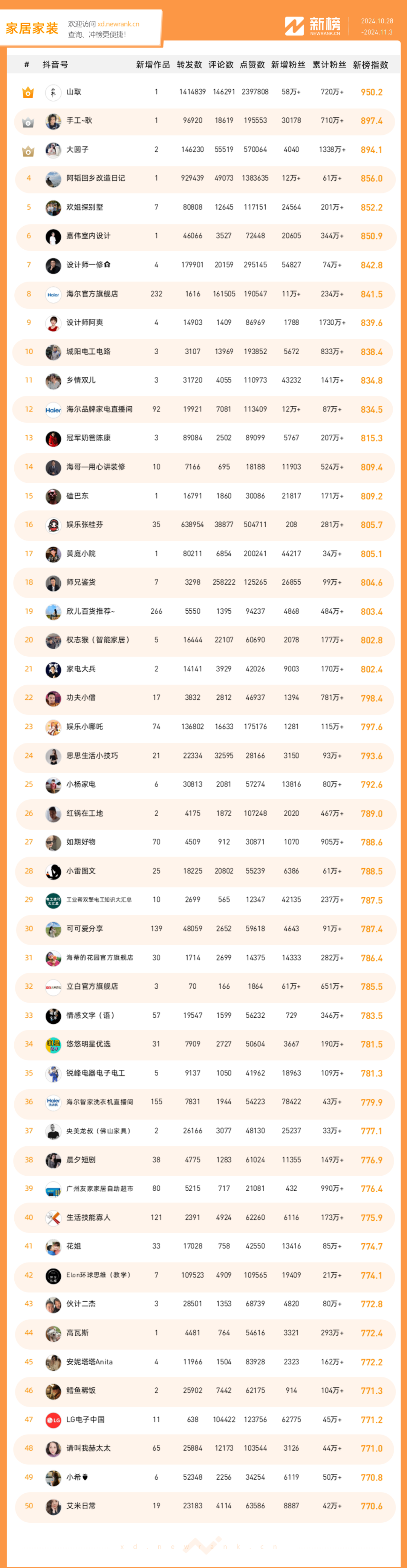The height and width of the screenshot is (1568, 407).
Task: Open account name 设计师阿爽
Action: coord(84,323)
